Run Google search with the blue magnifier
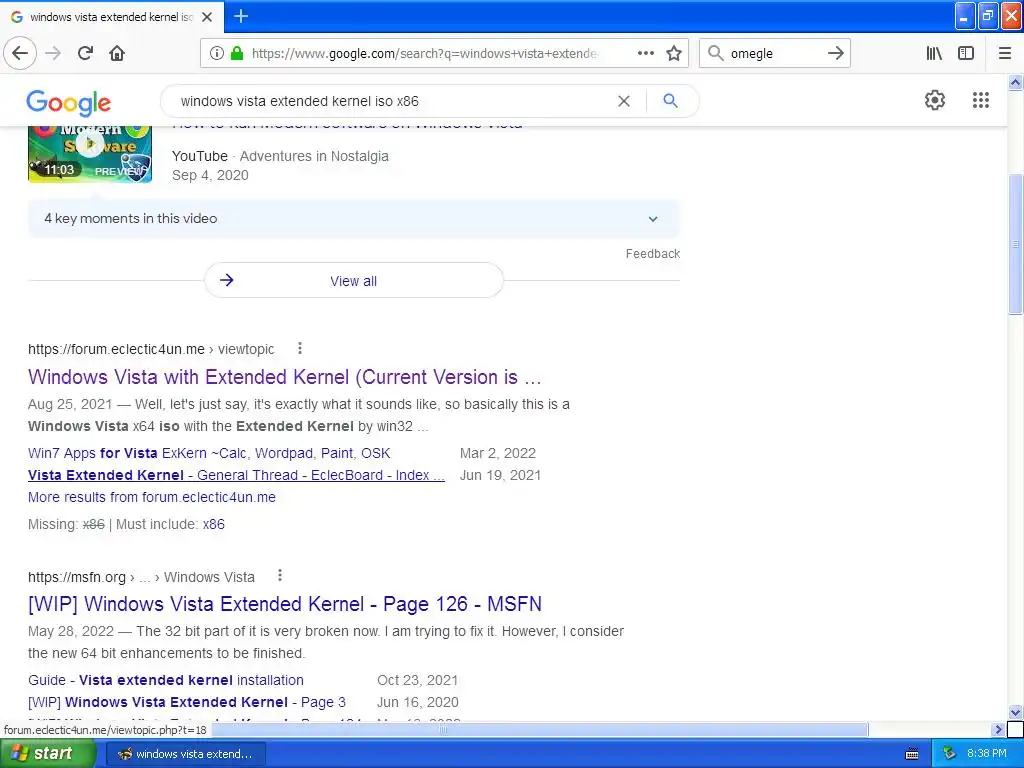 click(x=670, y=101)
